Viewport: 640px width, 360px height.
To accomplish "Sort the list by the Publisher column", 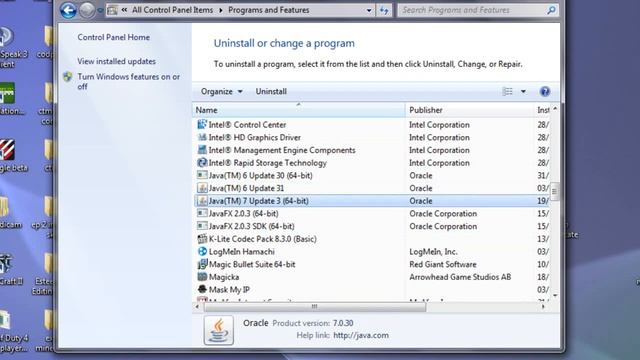I will tap(469, 110).
